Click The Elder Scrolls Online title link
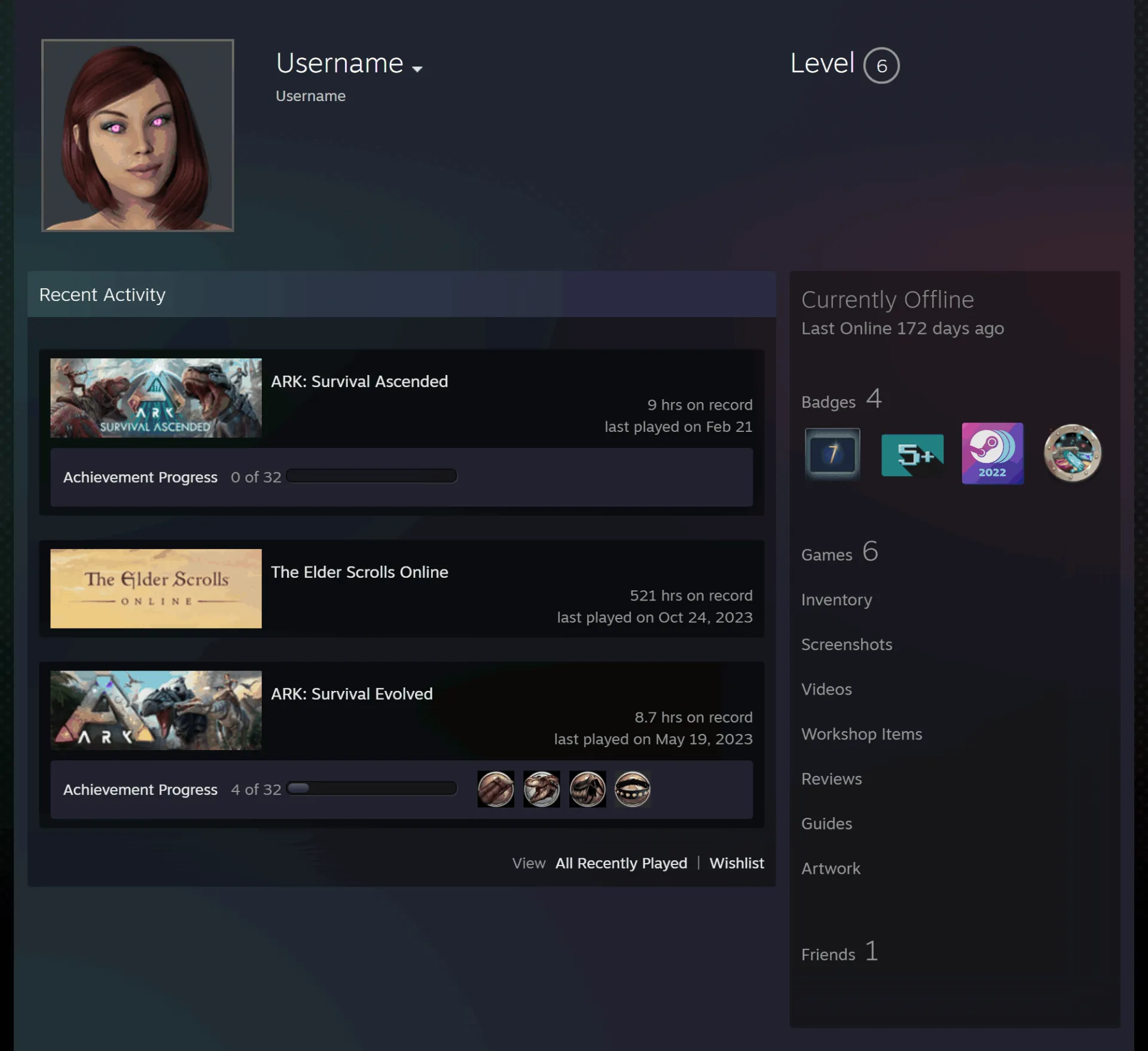The width and height of the screenshot is (1148, 1051). tap(359, 572)
